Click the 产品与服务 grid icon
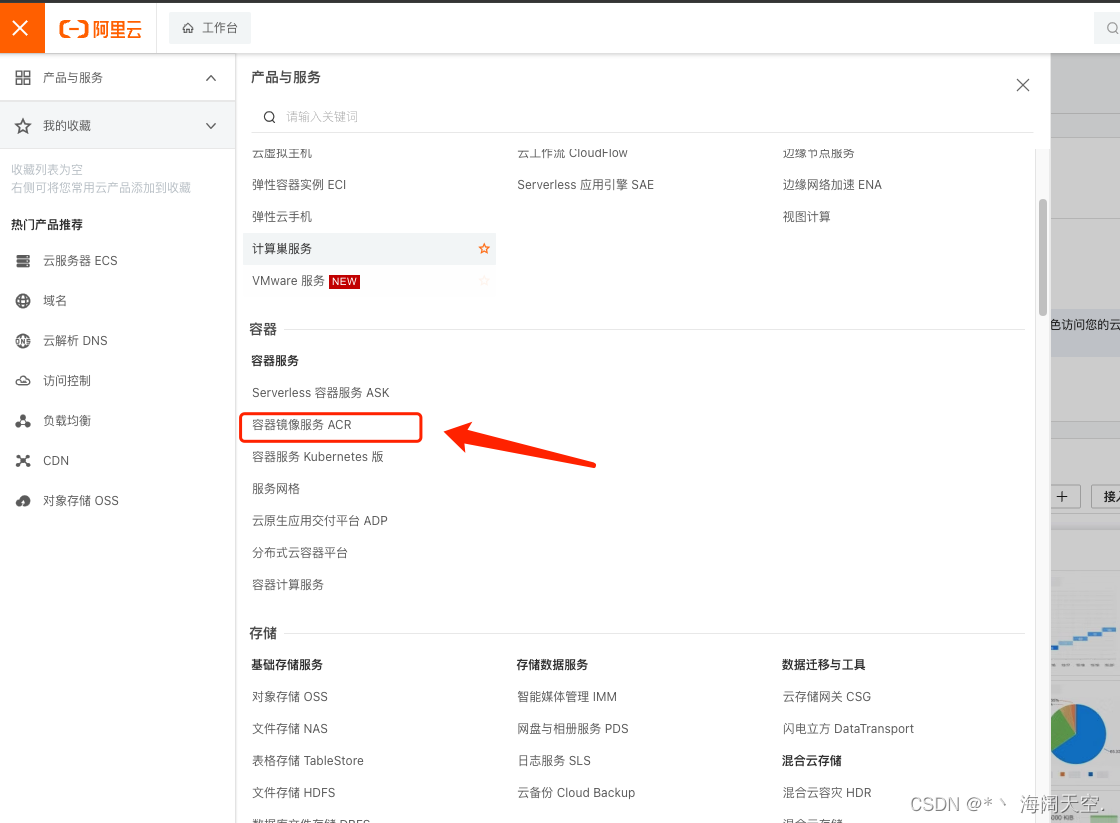This screenshot has height=823, width=1120. pos(23,78)
